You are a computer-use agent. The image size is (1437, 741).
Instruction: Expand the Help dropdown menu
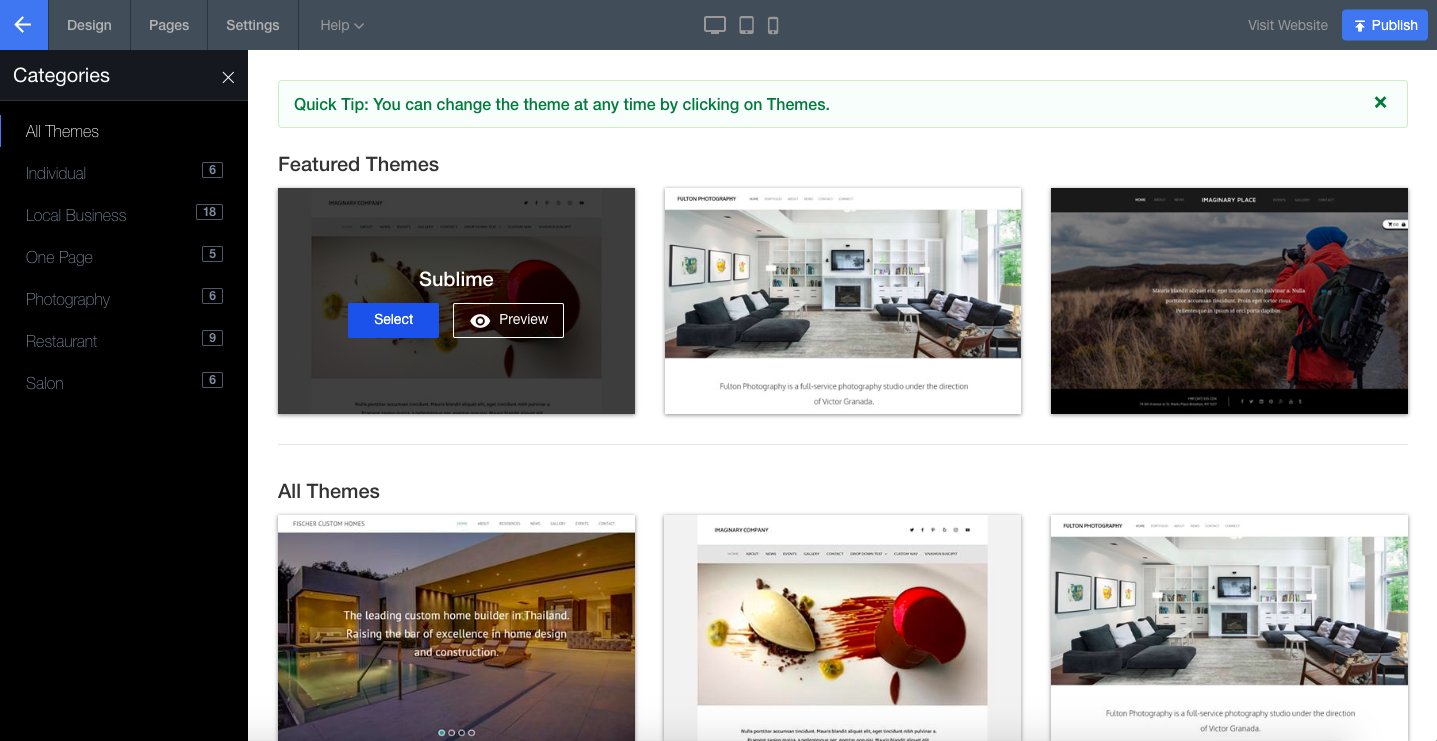pos(342,25)
